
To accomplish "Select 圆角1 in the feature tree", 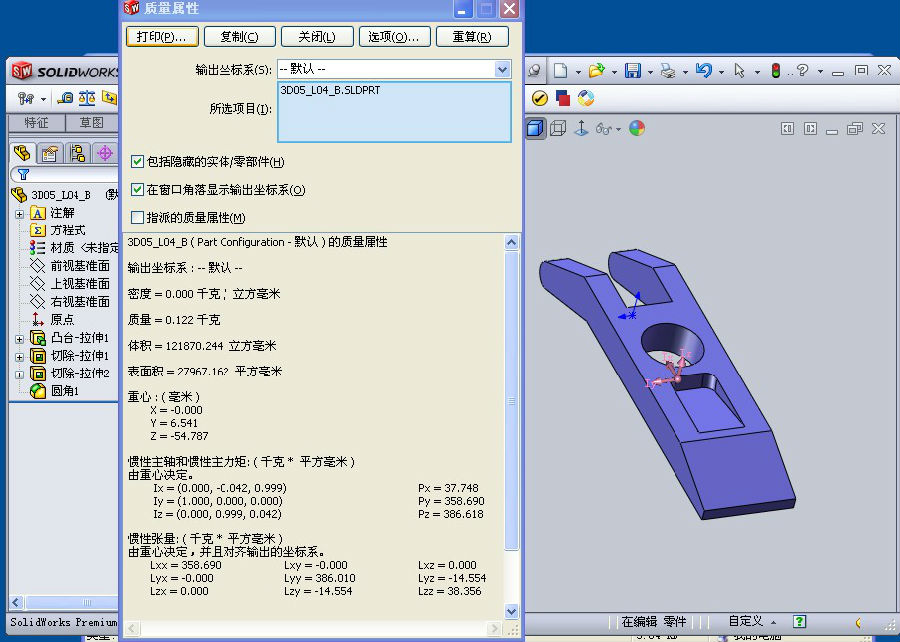I will (x=64, y=391).
